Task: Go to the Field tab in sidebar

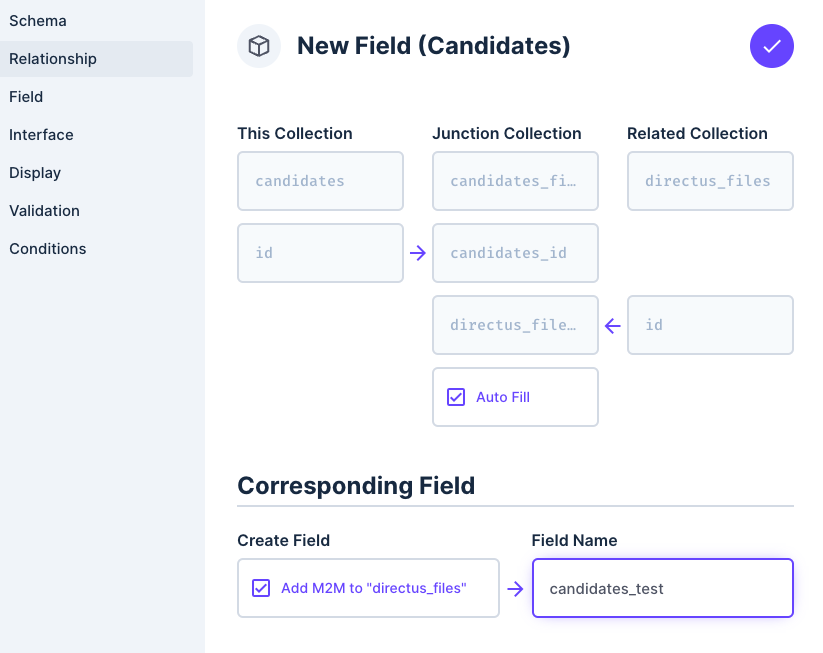Action: (26, 96)
